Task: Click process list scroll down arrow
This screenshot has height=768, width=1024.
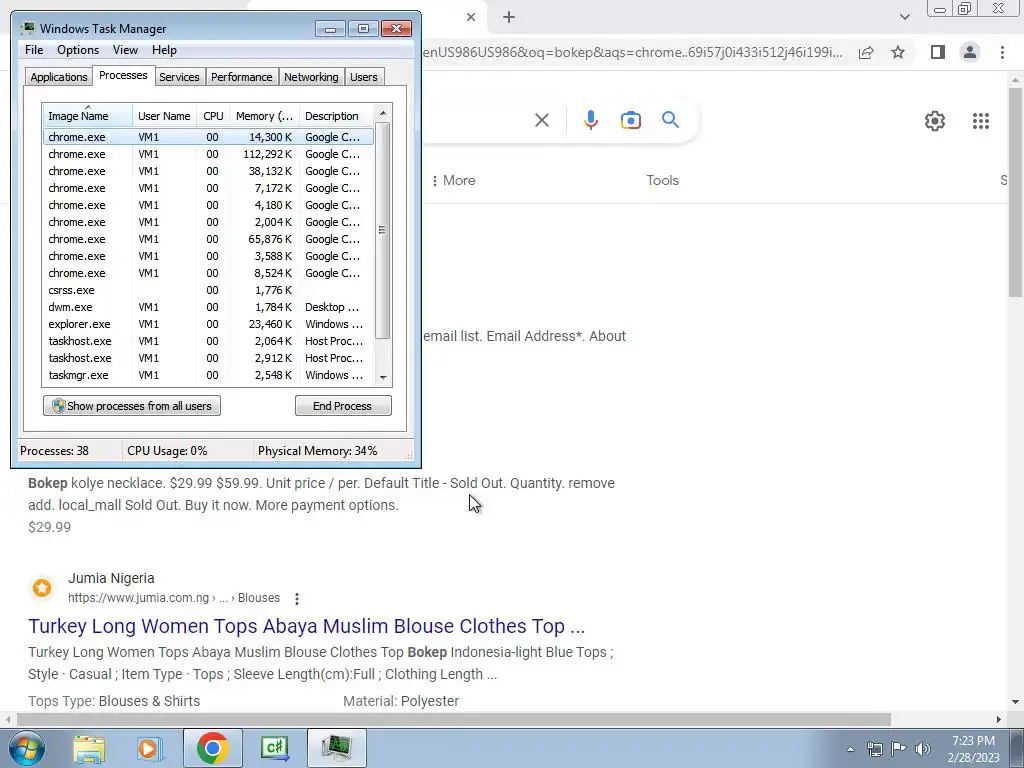Action: click(x=383, y=377)
